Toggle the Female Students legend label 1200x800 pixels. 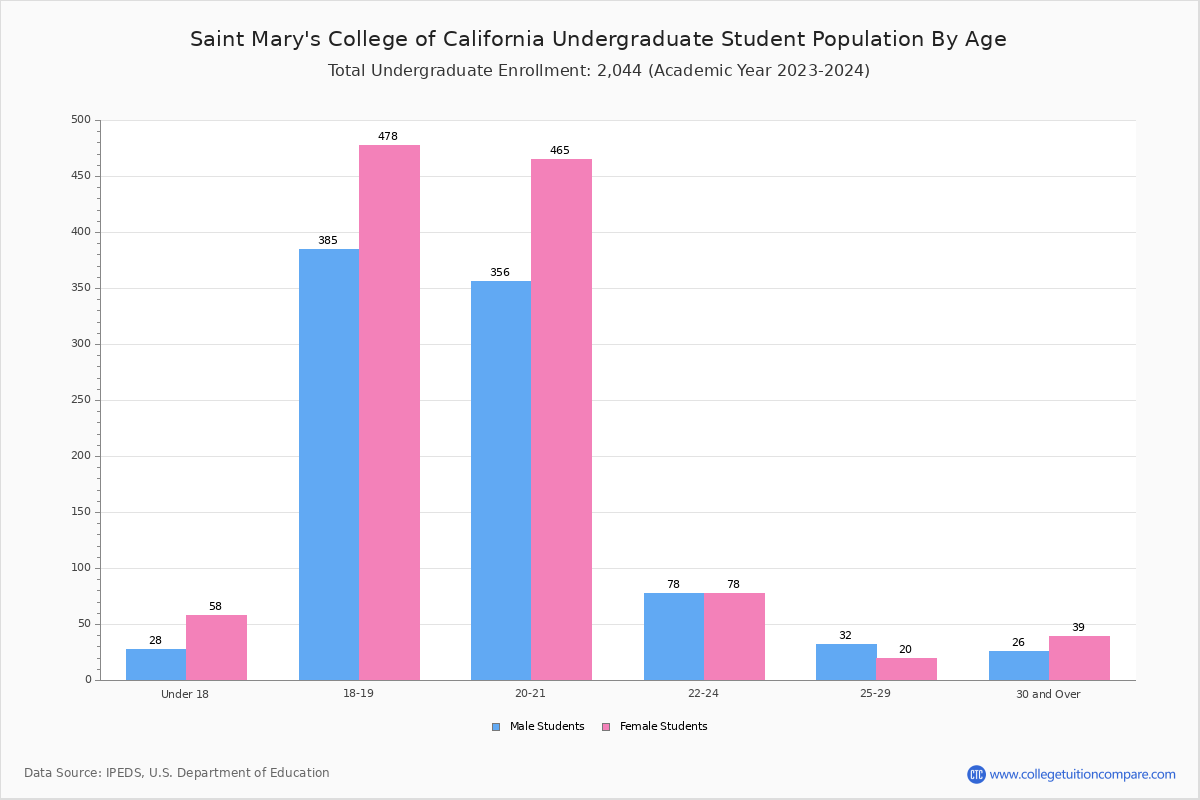click(x=663, y=727)
